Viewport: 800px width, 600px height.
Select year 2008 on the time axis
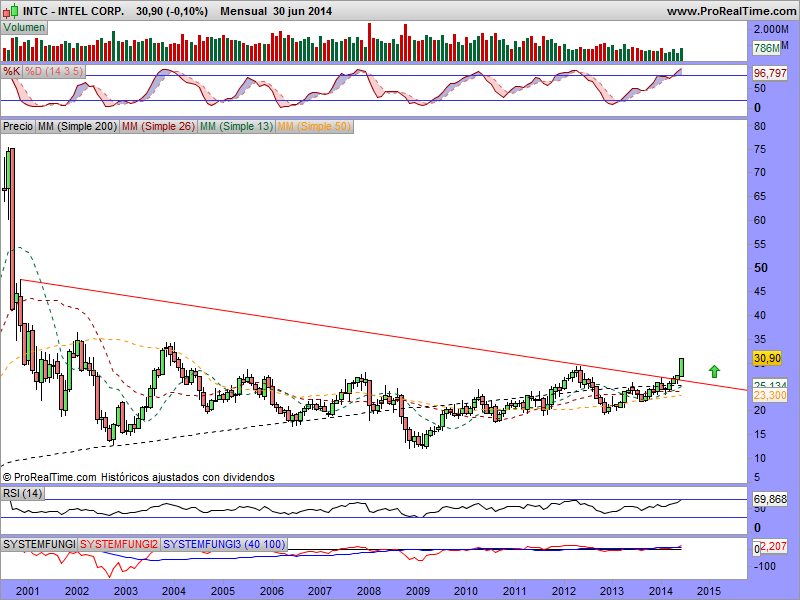368,591
